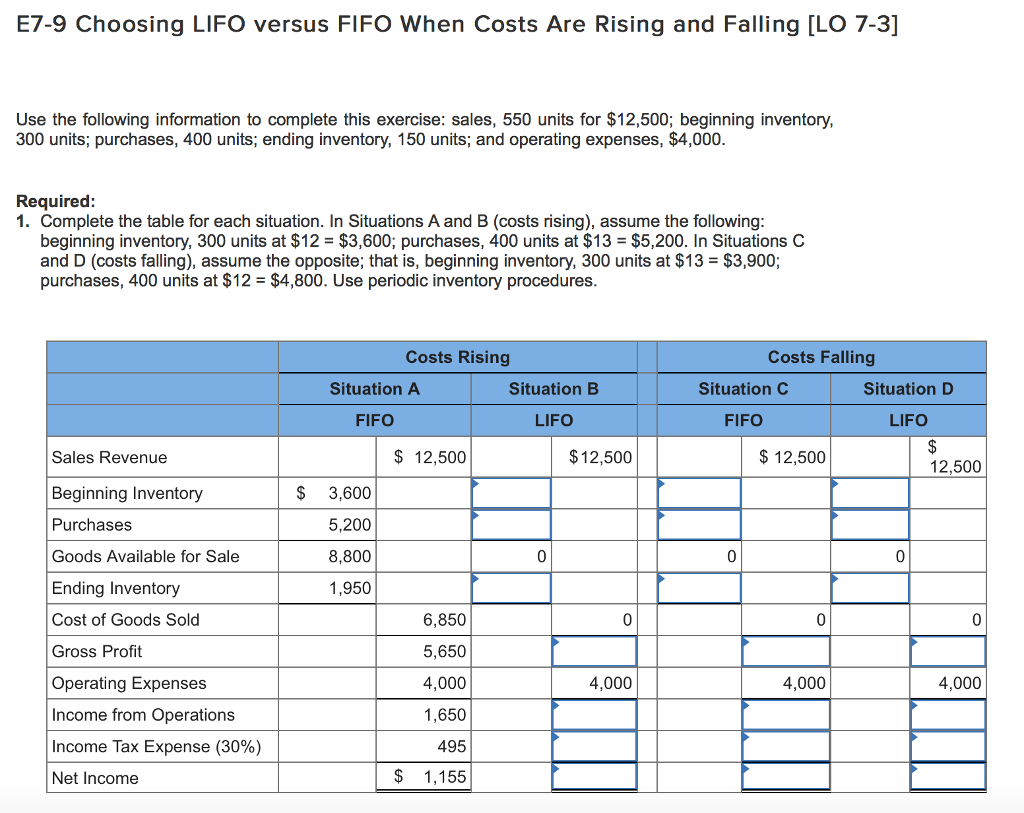Select the Gross Profit input under Situation B
This screenshot has height=813, width=1024.
595,651
